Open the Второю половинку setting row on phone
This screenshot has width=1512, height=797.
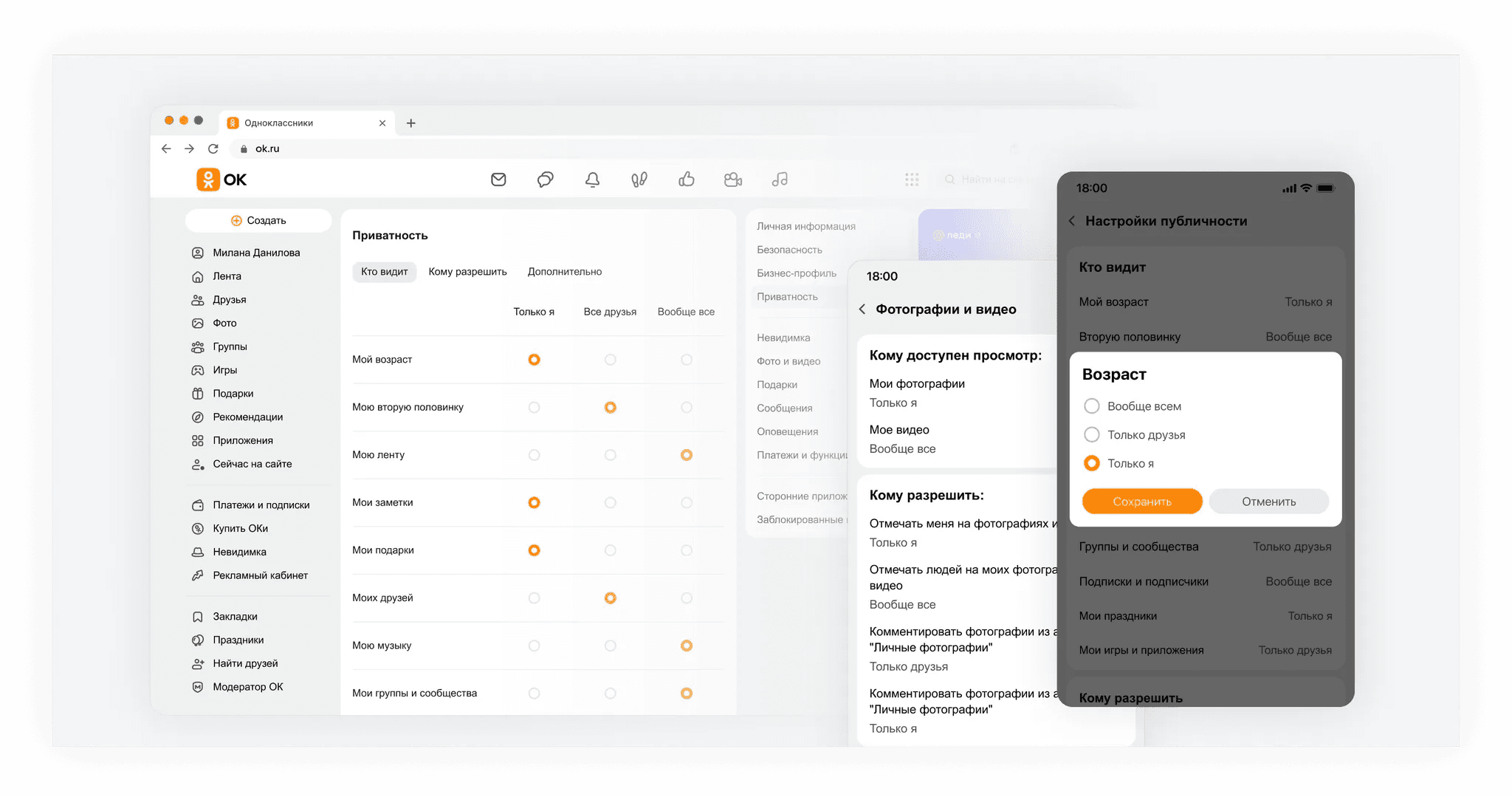pyautogui.click(x=1205, y=337)
